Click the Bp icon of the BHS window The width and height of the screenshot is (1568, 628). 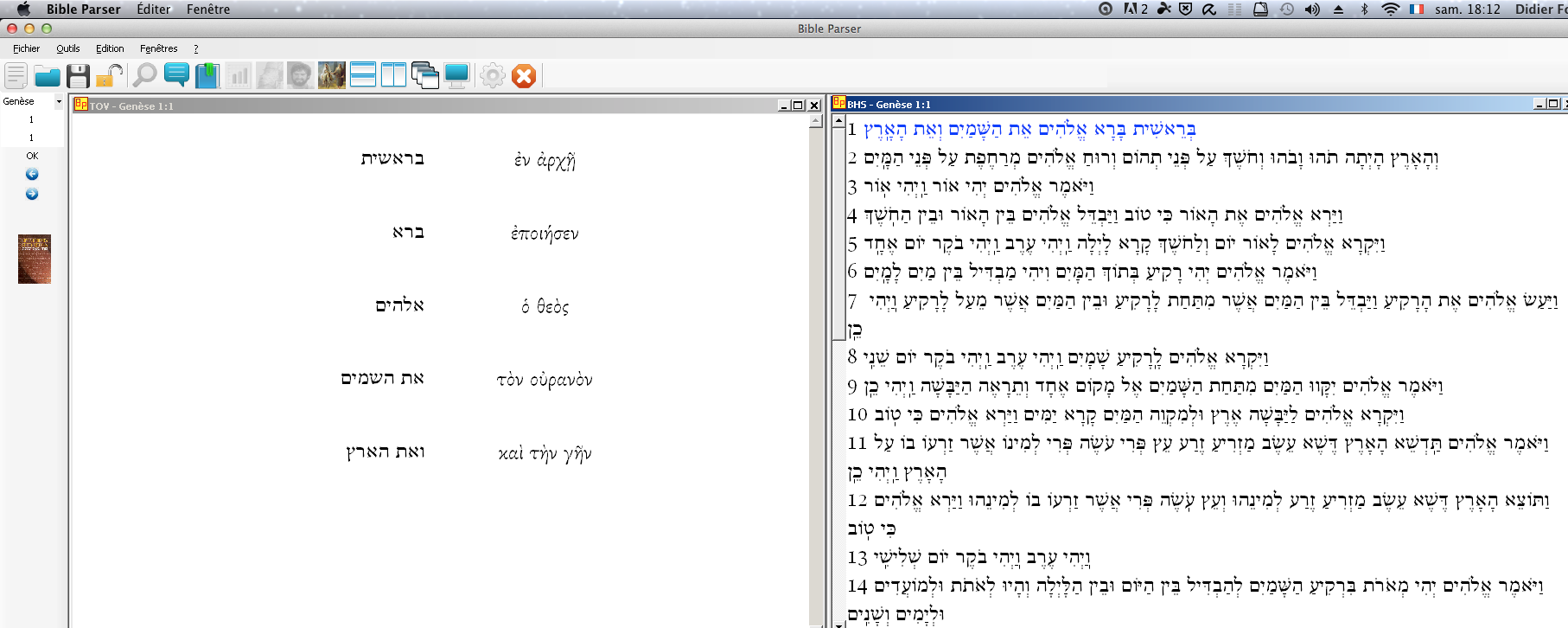(838, 103)
